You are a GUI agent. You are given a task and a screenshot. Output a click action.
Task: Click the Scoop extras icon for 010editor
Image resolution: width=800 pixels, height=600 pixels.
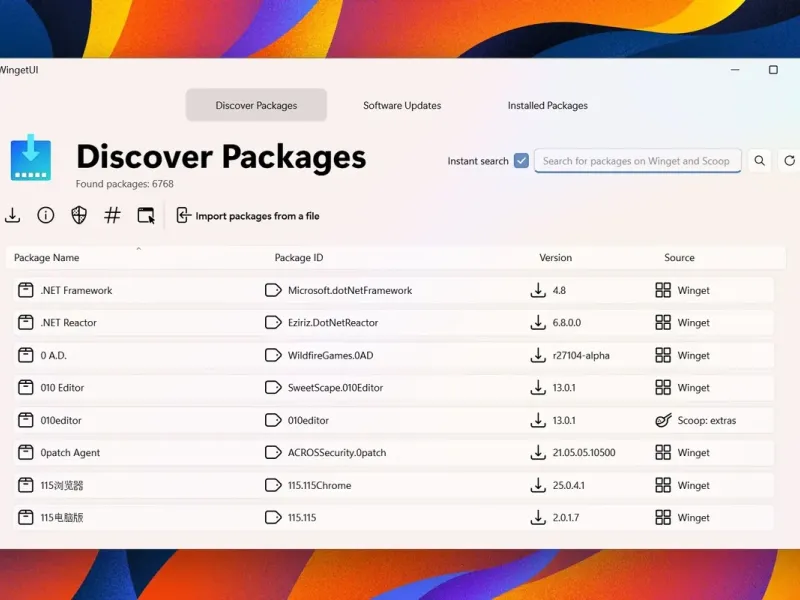click(663, 420)
